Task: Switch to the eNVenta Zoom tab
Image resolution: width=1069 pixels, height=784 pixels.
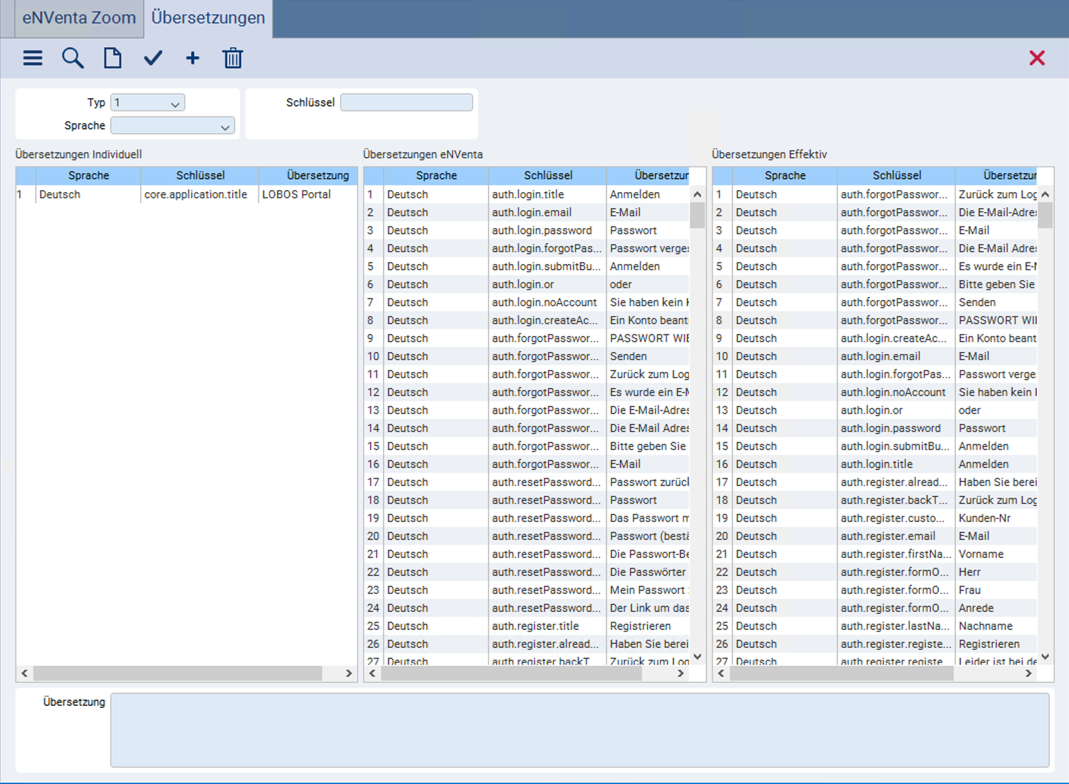Action: pyautogui.click(x=79, y=18)
